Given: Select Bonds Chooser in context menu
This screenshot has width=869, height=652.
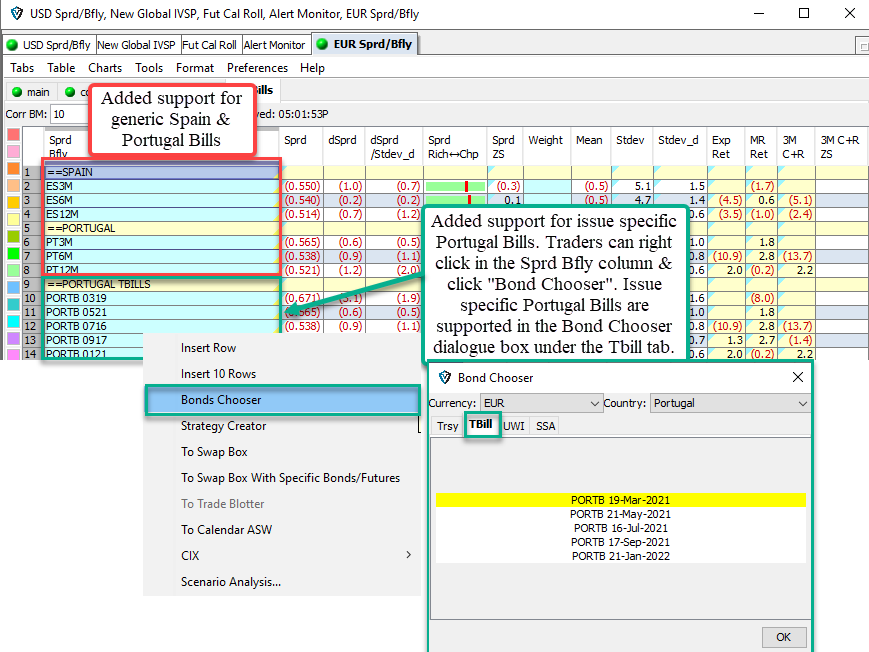Looking at the screenshot, I should pos(283,400).
